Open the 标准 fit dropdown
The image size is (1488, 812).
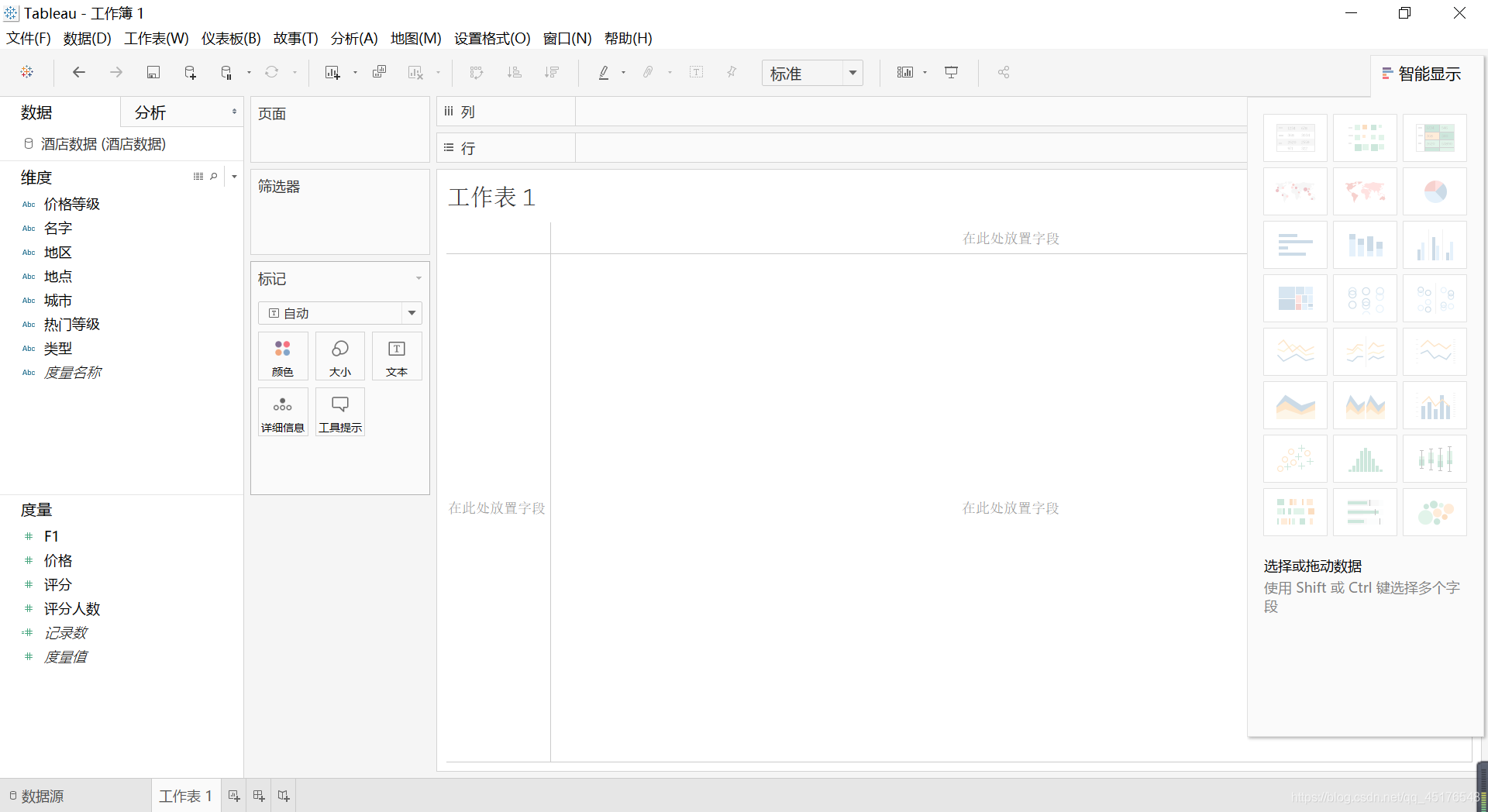pos(851,73)
